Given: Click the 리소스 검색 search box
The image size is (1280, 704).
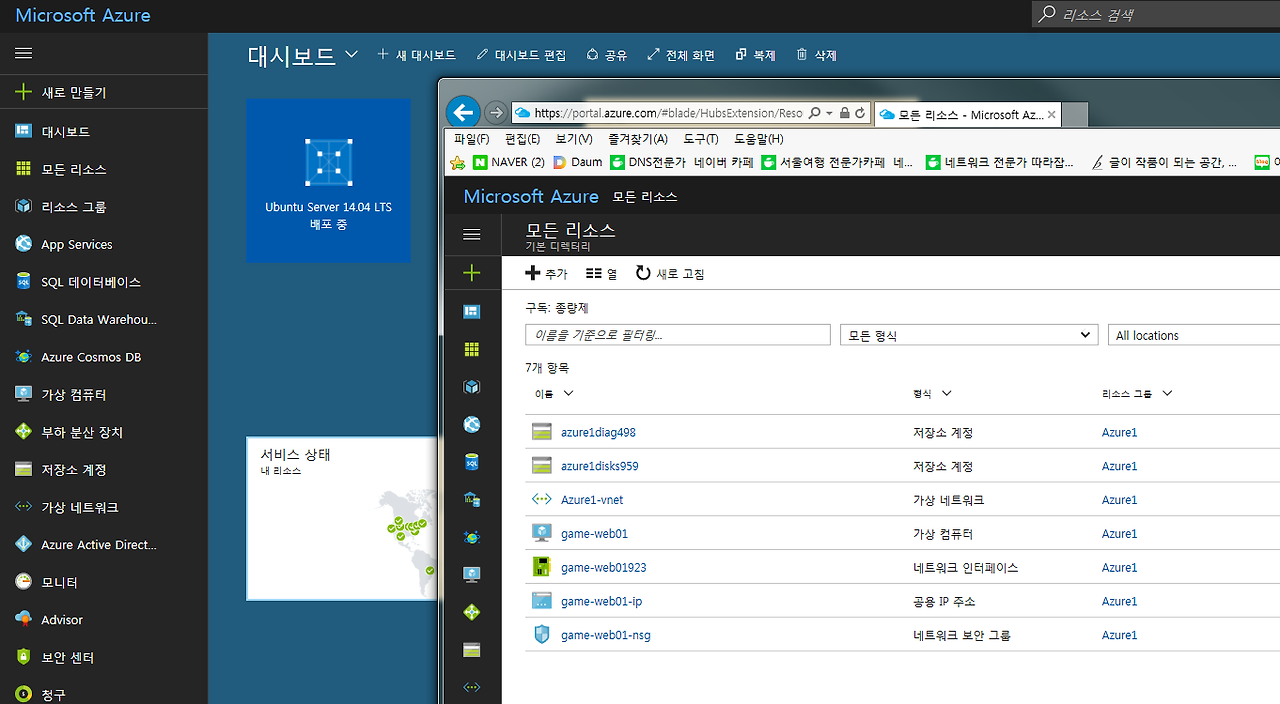Looking at the screenshot, I should pos(1156,14).
